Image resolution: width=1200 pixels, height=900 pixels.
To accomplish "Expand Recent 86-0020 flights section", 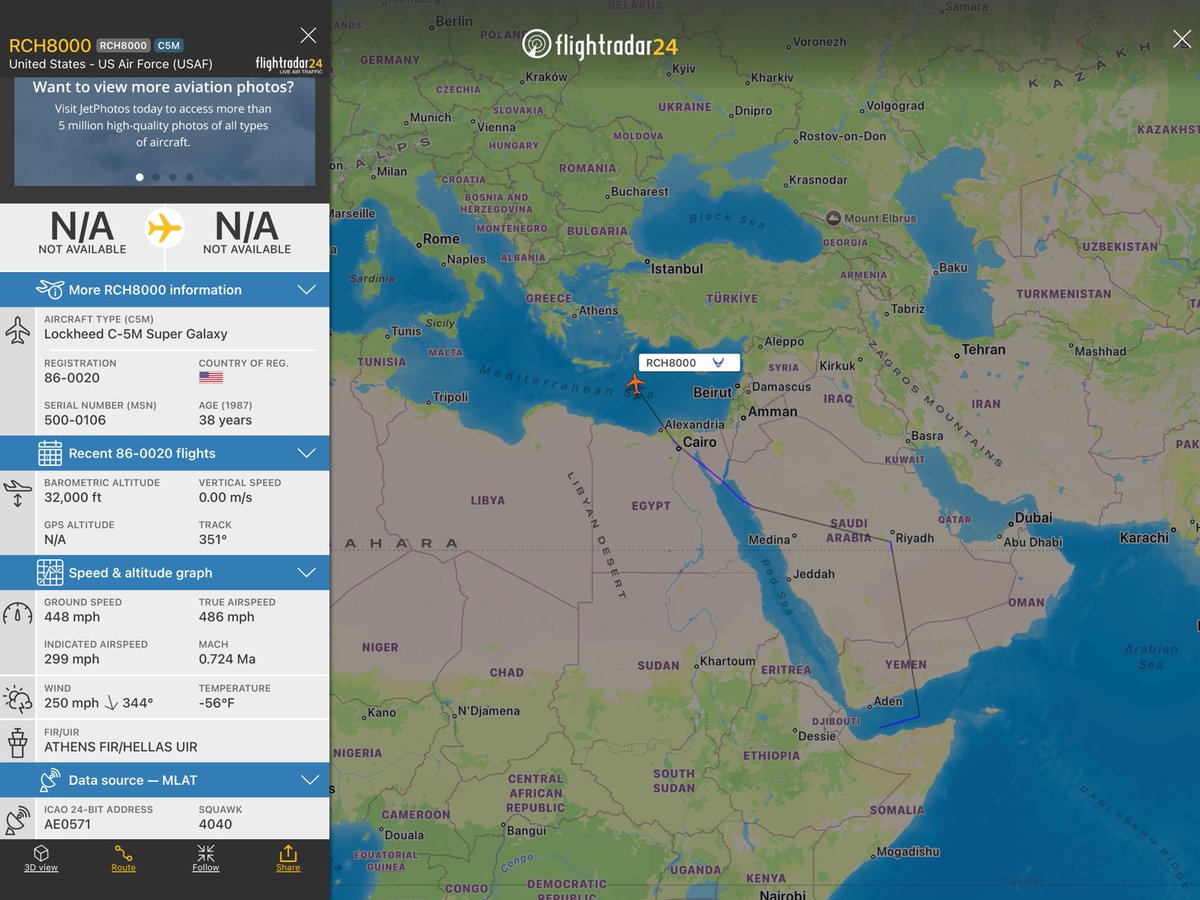I will pos(165,453).
